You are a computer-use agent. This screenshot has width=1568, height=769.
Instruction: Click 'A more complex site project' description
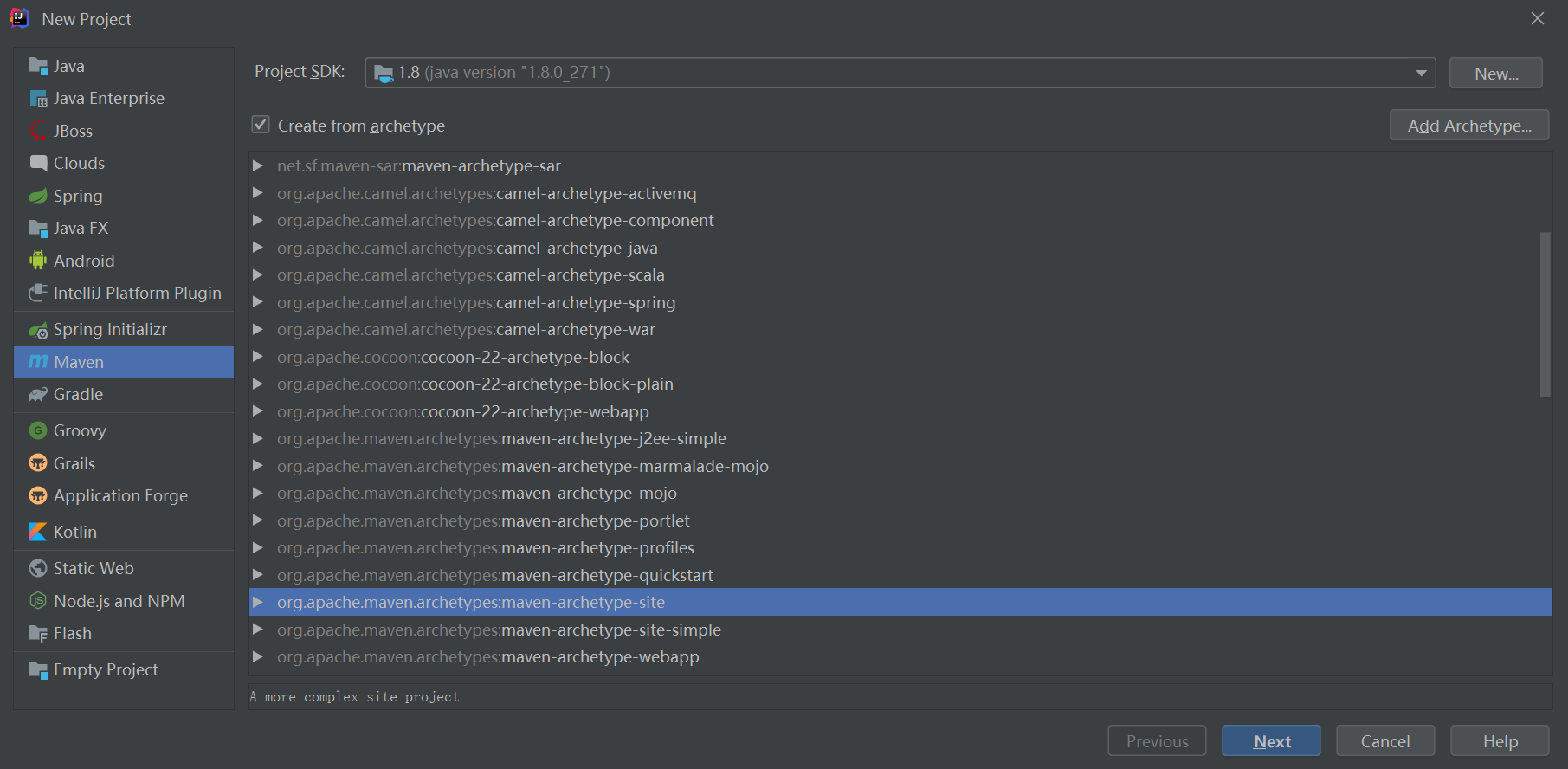(x=354, y=696)
